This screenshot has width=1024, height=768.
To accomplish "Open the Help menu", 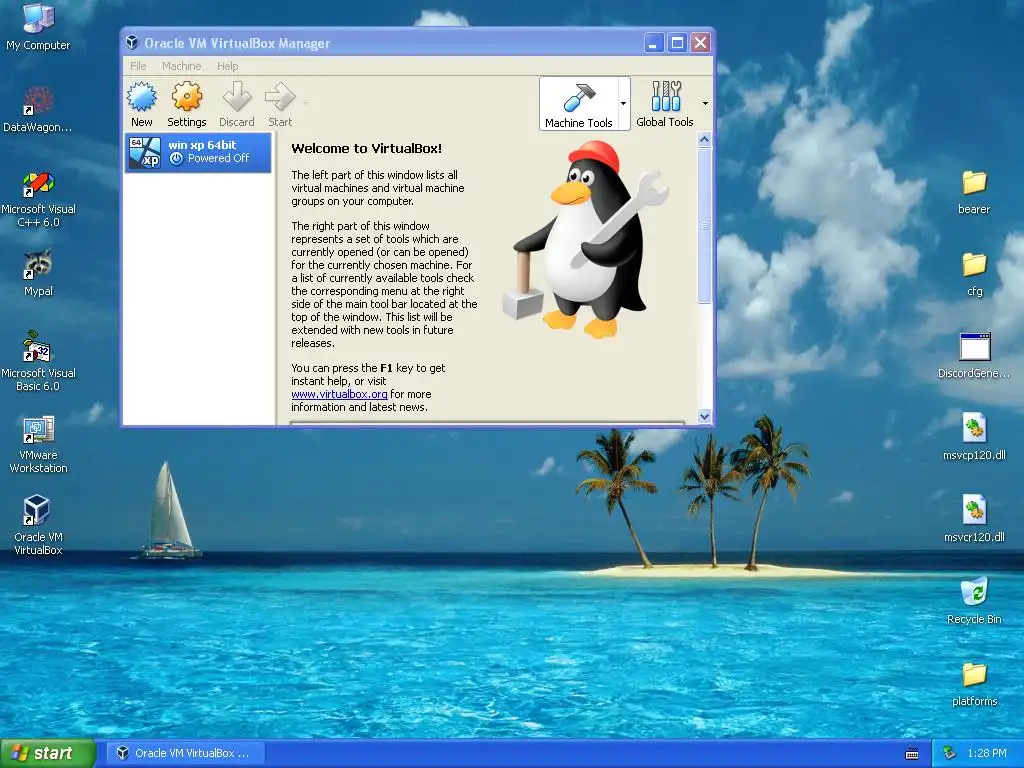I will [227, 66].
